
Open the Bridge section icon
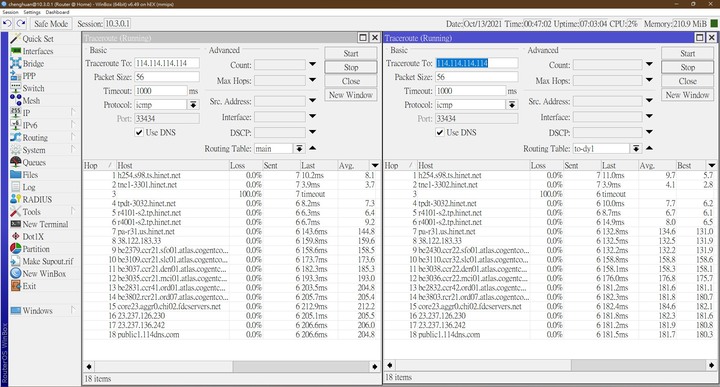(16, 63)
